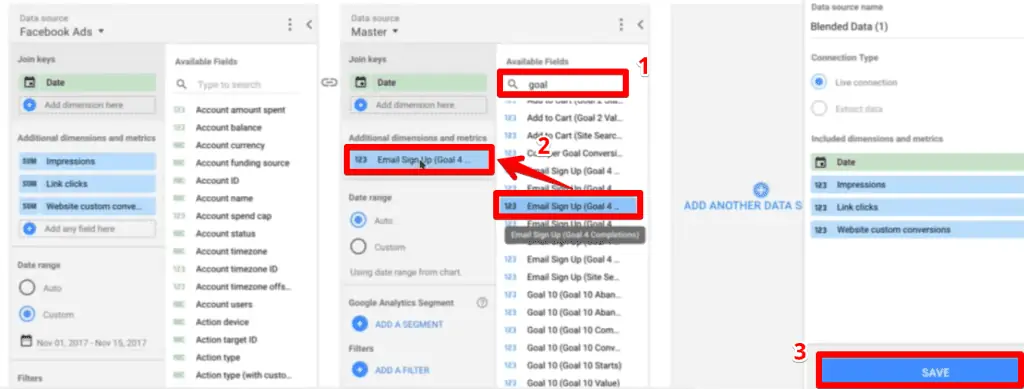Screen dimensions: 1024x389
Task: Click 123 icon beside Goal 10 (Goal 10 Value)
Action: click(510, 382)
